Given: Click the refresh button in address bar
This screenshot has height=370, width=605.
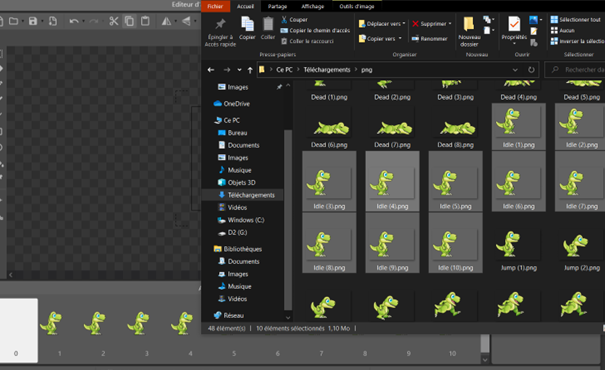Looking at the screenshot, I should coord(531,70).
